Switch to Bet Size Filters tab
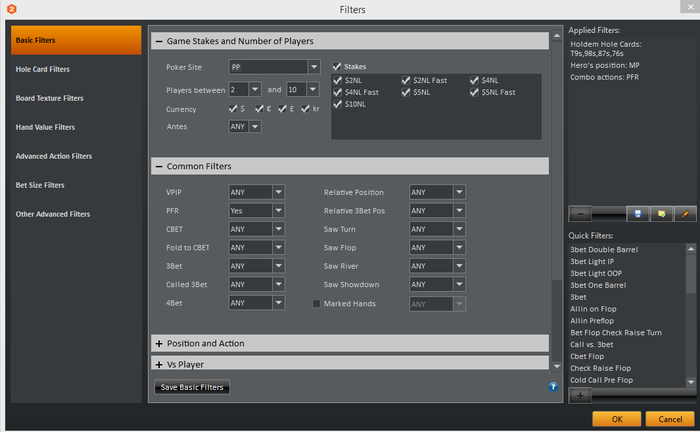This screenshot has width=700, height=432. [76, 185]
